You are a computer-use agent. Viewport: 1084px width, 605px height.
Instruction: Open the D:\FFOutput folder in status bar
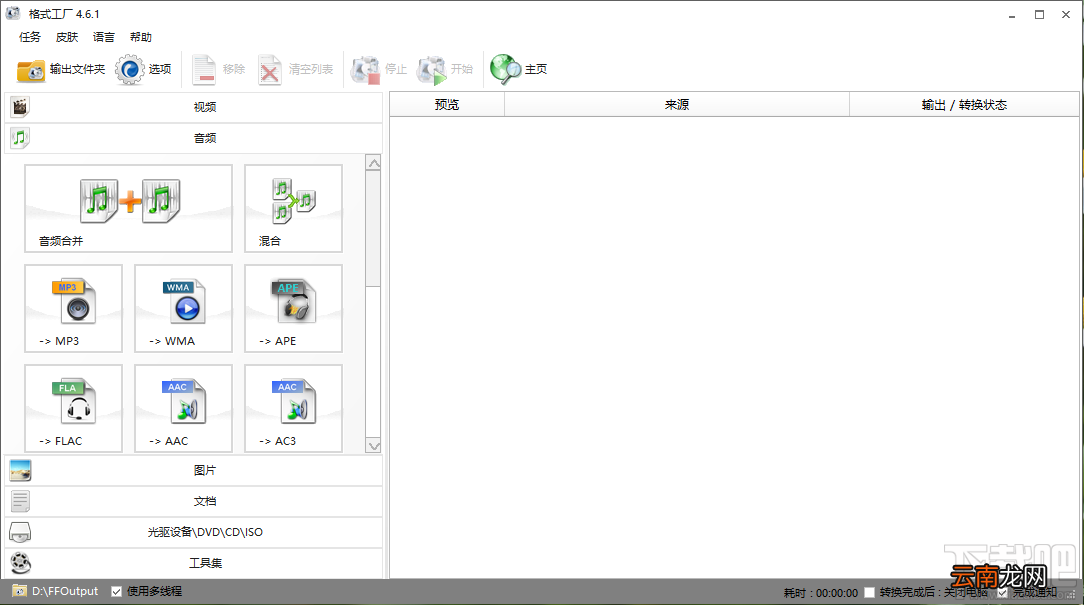pos(55,591)
